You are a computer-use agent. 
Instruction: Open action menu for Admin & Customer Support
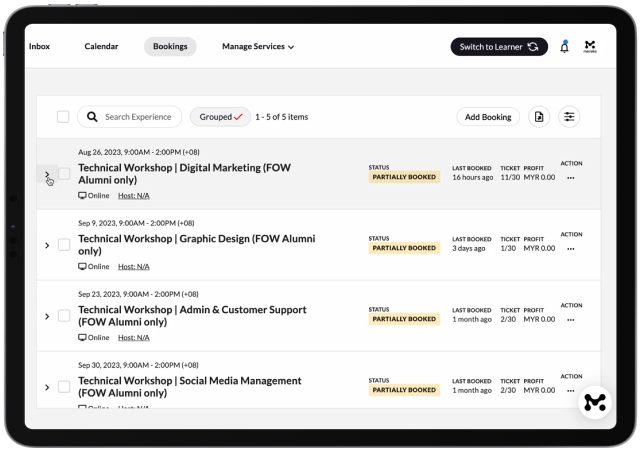571,320
